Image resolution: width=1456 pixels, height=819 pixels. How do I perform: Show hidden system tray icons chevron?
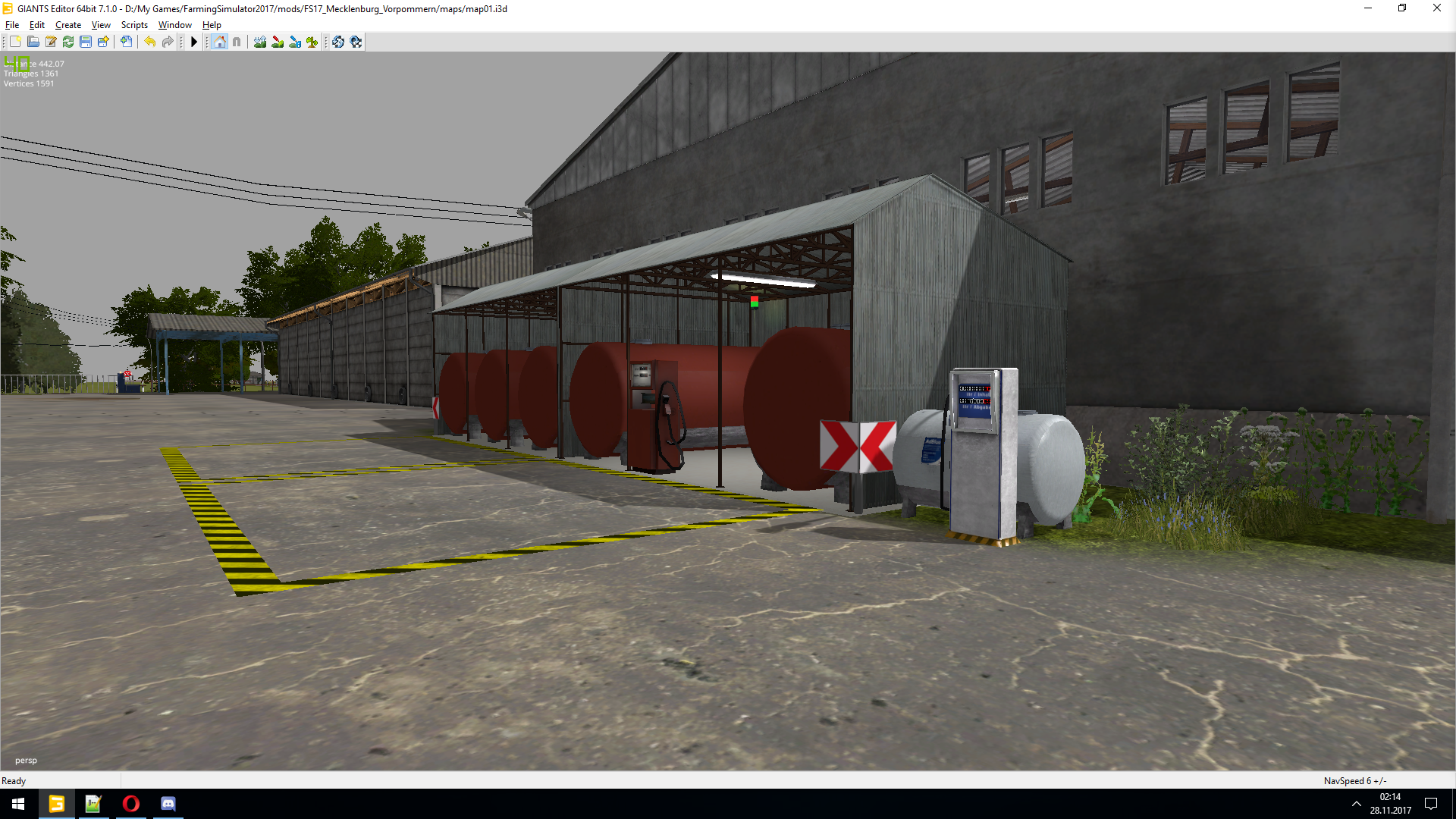[x=1356, y=804]
